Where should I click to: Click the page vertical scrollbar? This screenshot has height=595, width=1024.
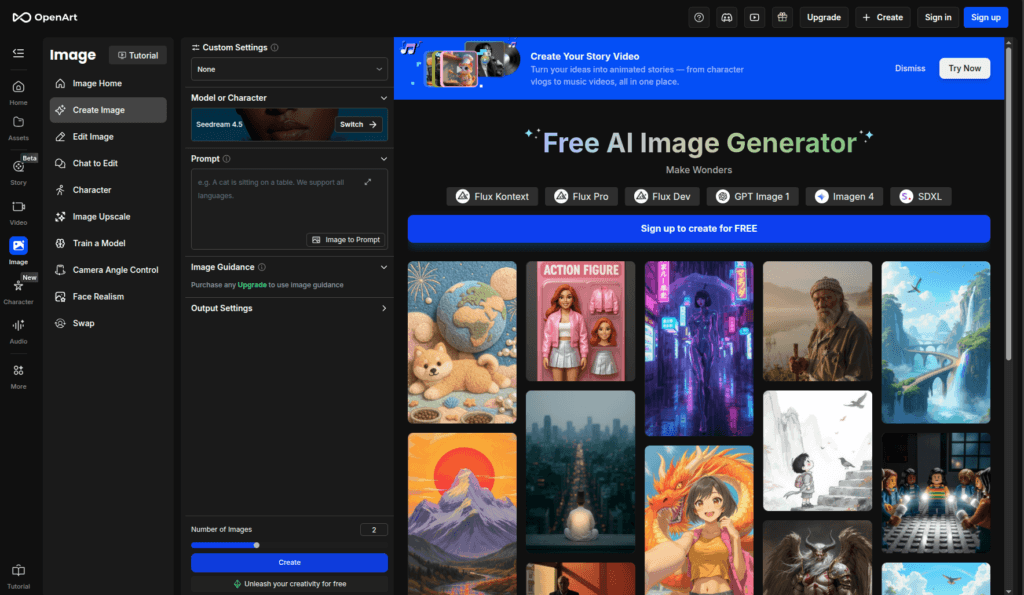tap(1008, 202)
